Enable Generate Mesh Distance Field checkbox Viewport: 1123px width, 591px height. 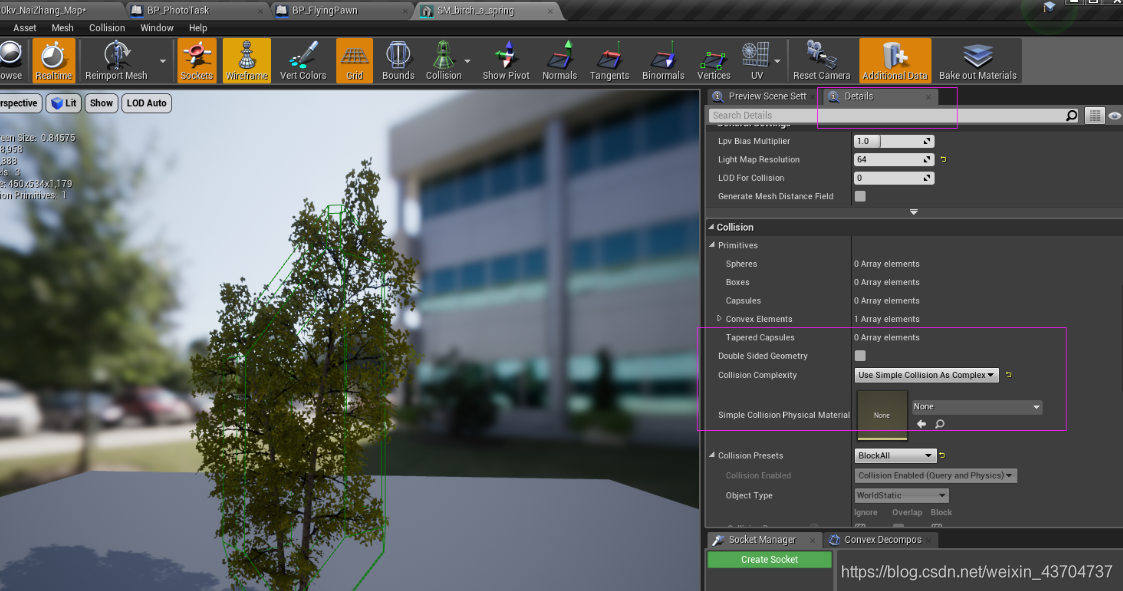(860, 196)
